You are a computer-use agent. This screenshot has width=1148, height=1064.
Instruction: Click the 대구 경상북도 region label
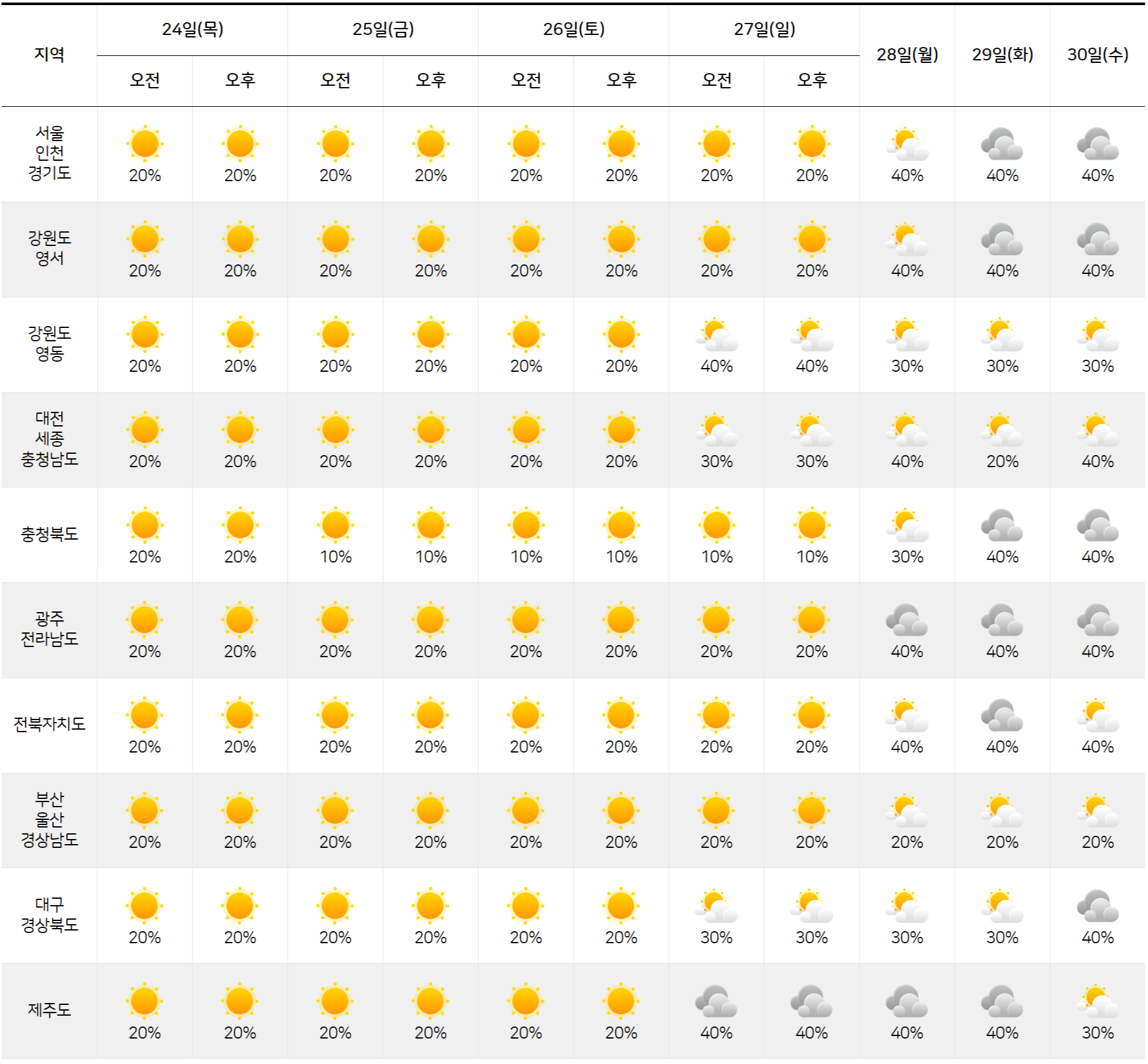tap(50, 915)
